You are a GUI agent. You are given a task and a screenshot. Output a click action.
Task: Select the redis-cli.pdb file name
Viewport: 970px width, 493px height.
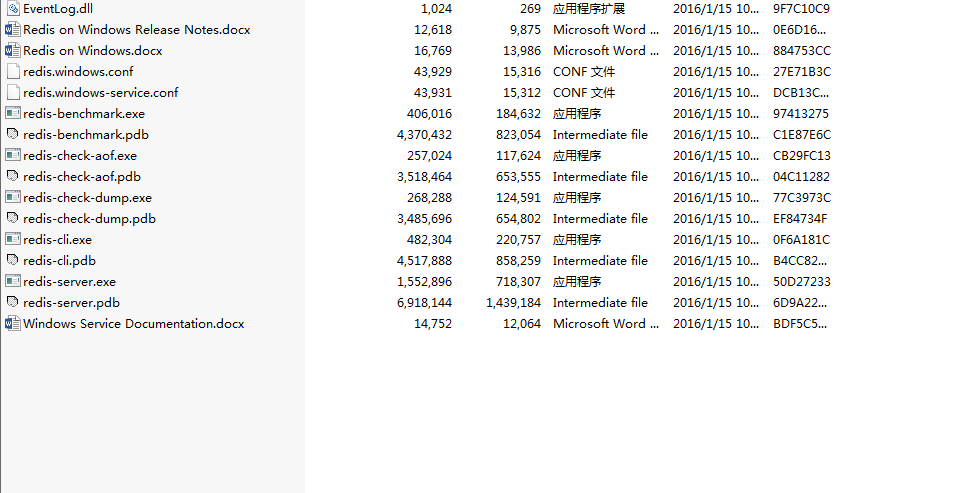tap(59, 260)
